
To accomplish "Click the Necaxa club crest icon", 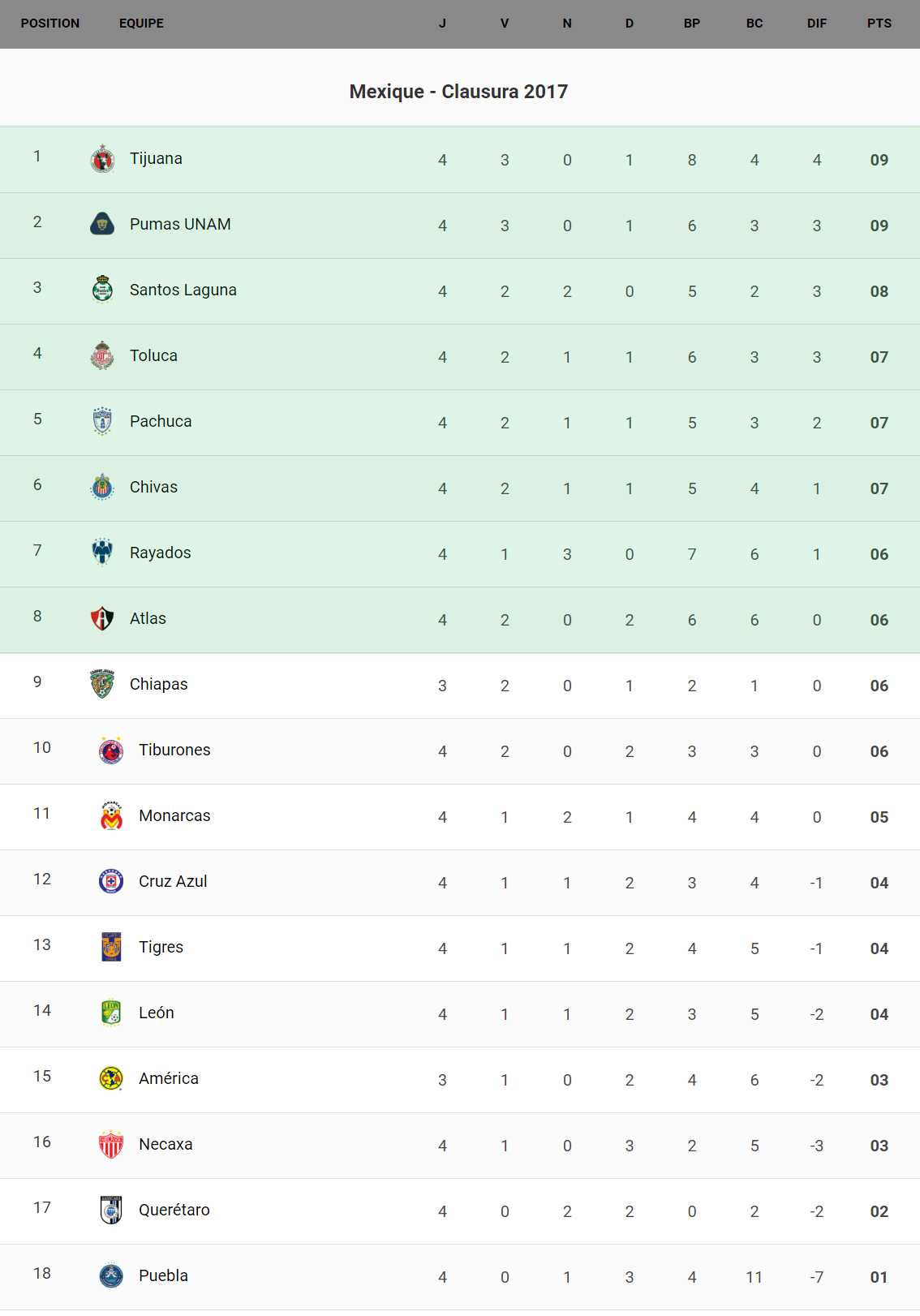I will (111, 1144).
